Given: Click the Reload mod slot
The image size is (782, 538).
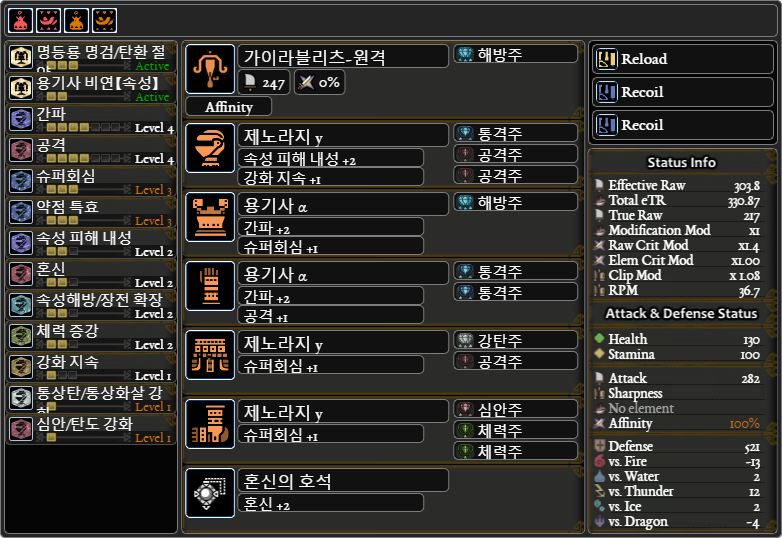Looking at the screenshot, I should (x=682, y=59).
